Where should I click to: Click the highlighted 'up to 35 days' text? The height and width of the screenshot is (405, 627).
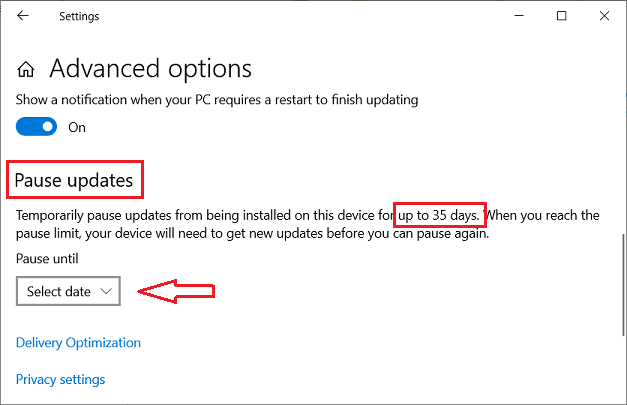point(440,216)
